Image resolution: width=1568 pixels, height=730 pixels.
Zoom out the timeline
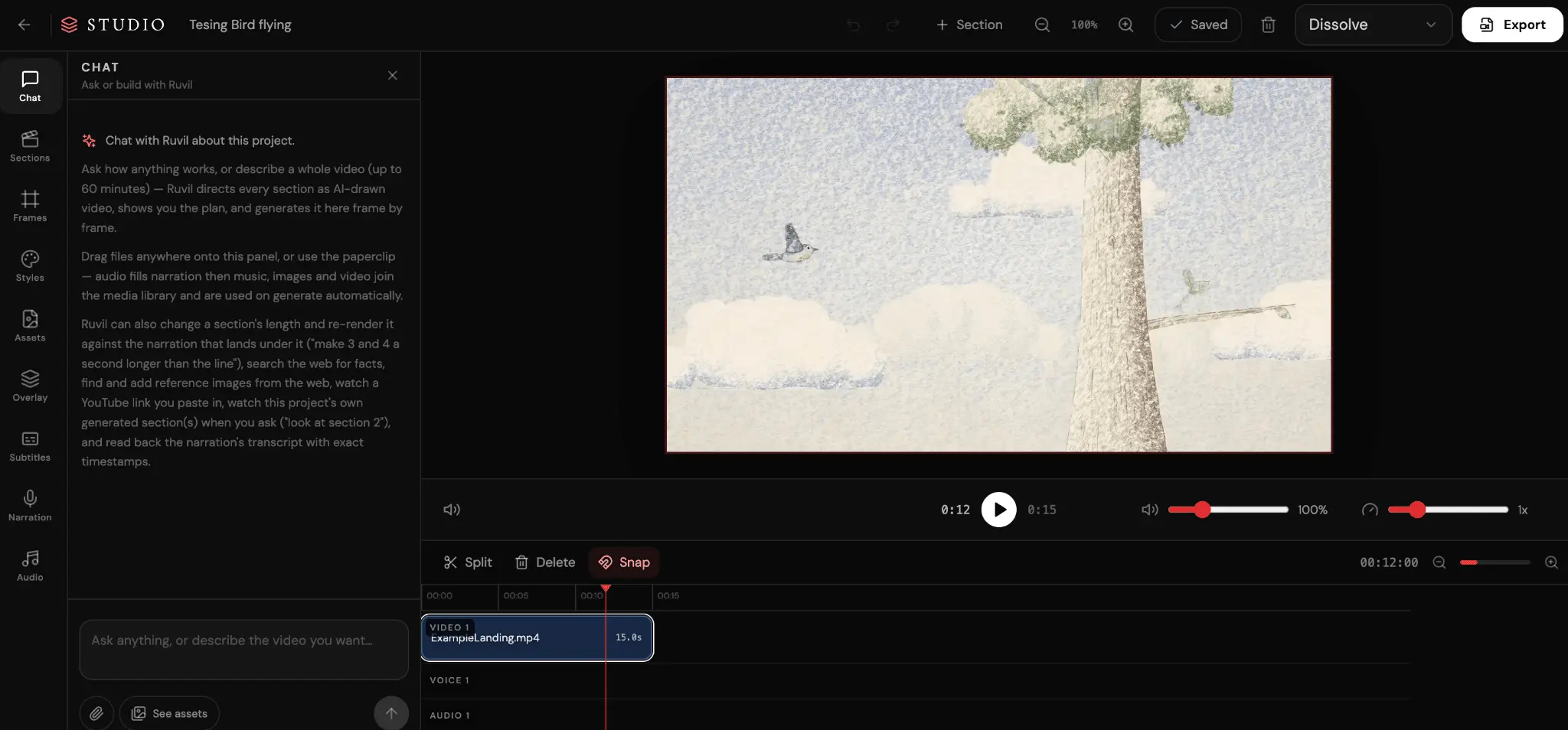(1439, 562)
